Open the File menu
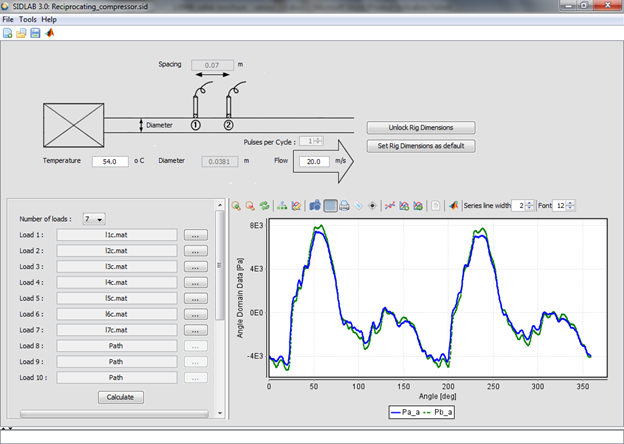Viewport: 624px width, 444px height. point(9,20)
